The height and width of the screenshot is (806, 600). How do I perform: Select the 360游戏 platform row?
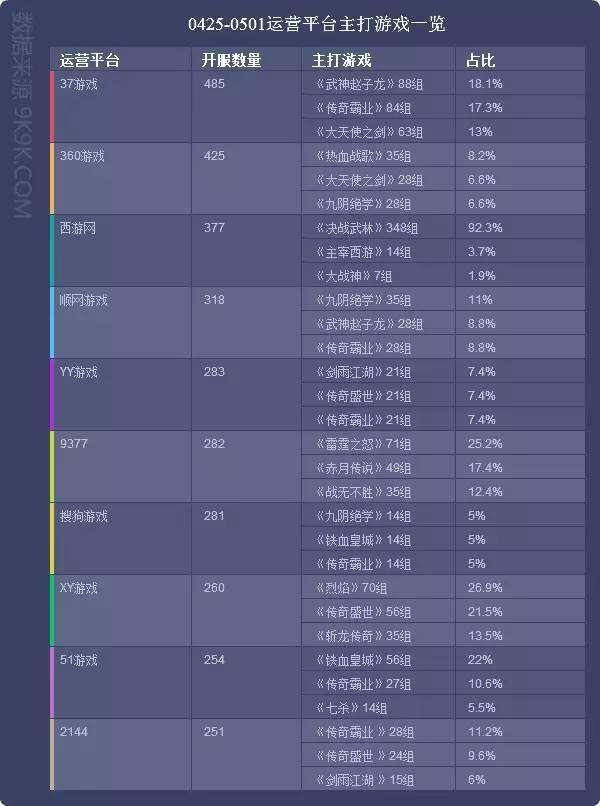coord(82,156)
